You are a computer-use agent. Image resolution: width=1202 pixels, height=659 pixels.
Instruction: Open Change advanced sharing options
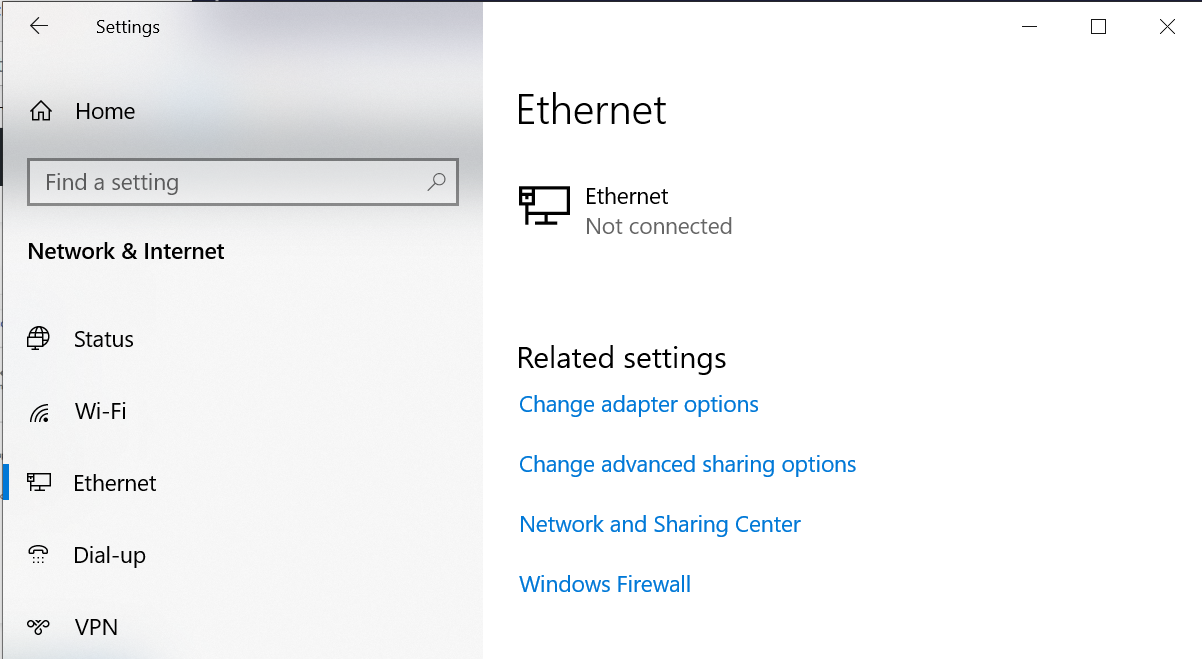point(687,464)
